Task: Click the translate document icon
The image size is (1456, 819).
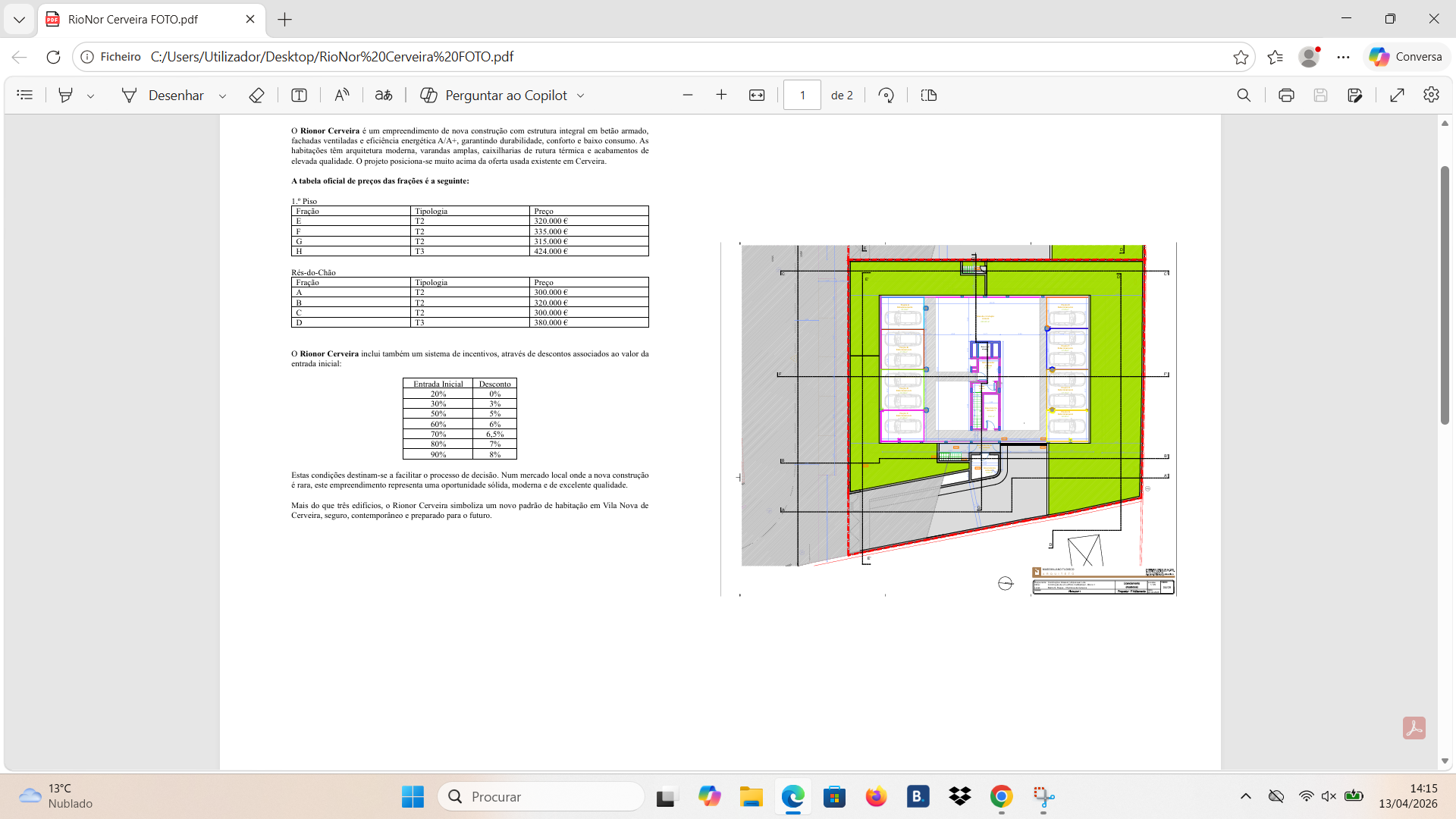Action: (x=384, y=95)
